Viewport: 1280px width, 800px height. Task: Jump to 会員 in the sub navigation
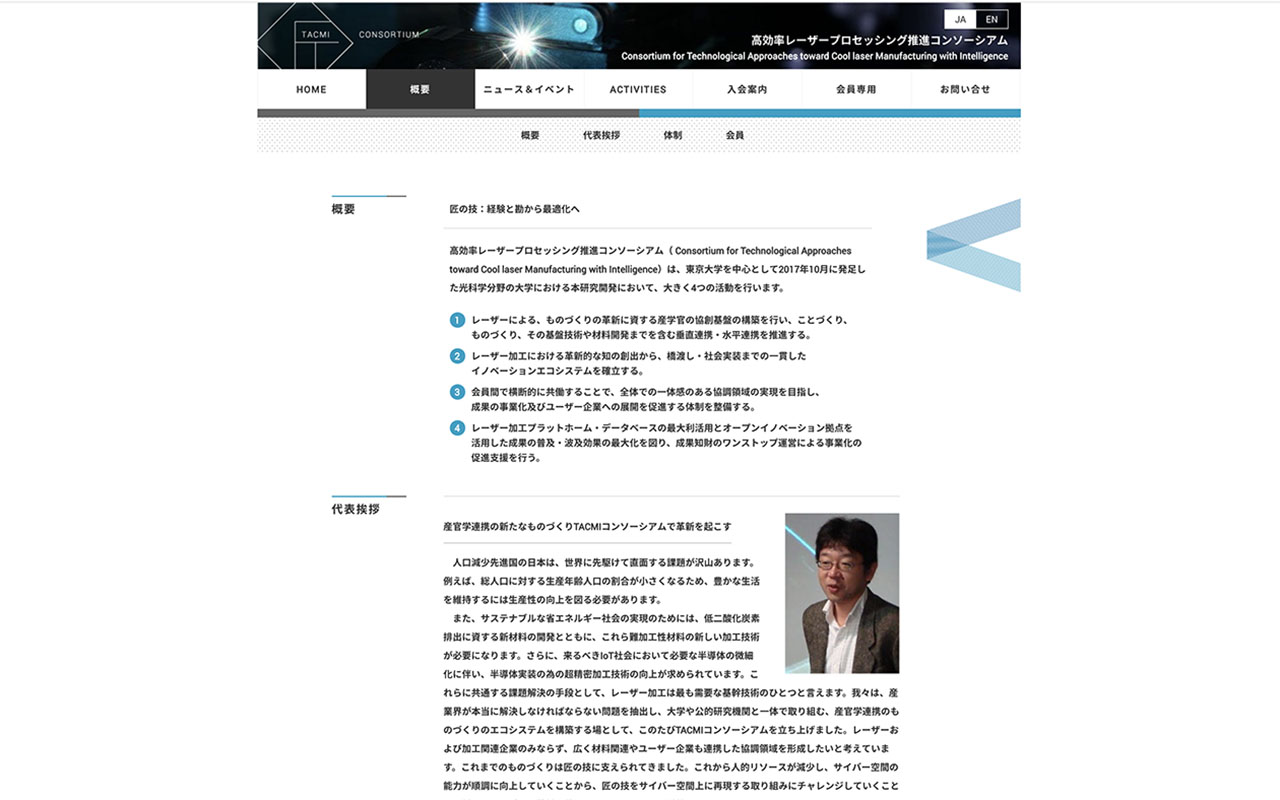[x=735, y=135]
